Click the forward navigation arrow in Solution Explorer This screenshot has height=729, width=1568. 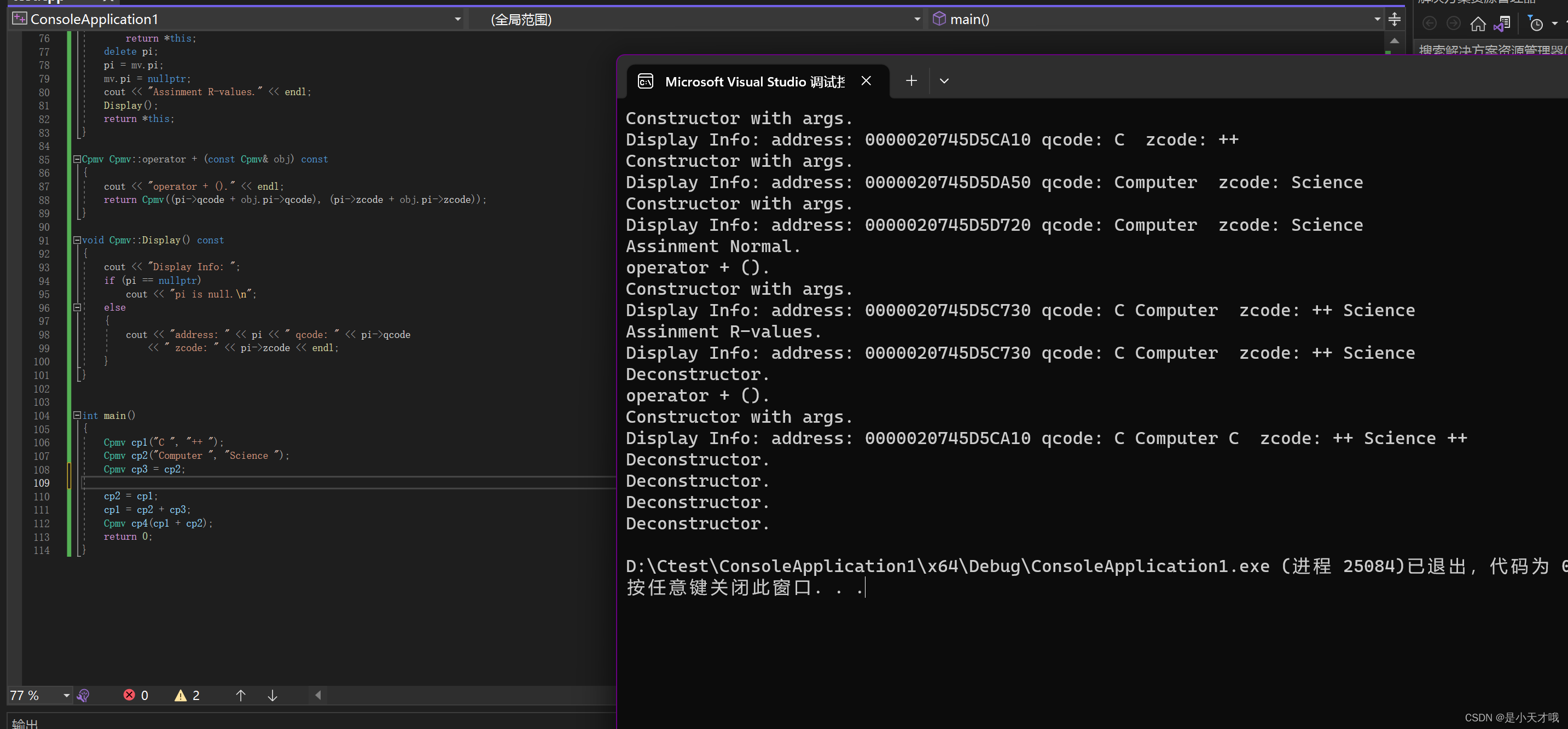(1454, 23)
